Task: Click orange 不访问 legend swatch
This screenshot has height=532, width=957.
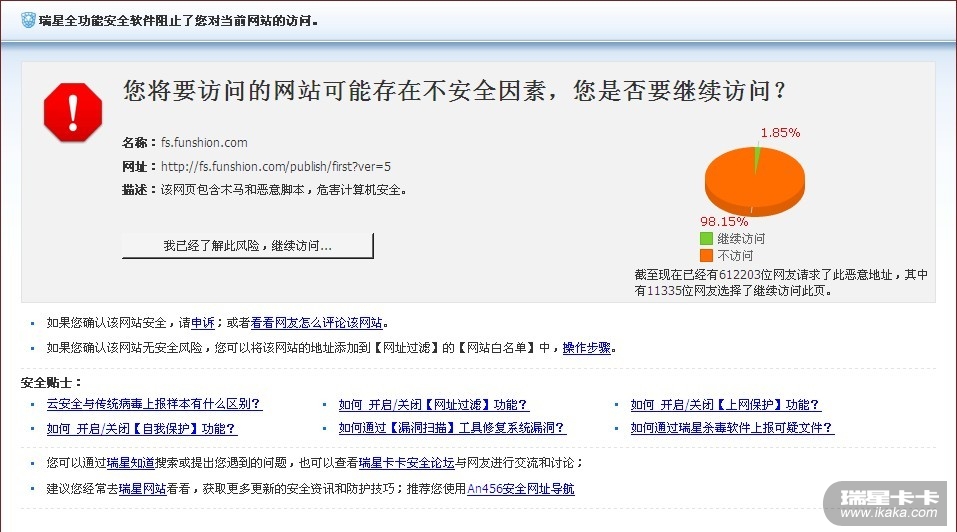Action: [x=706, y=256]
